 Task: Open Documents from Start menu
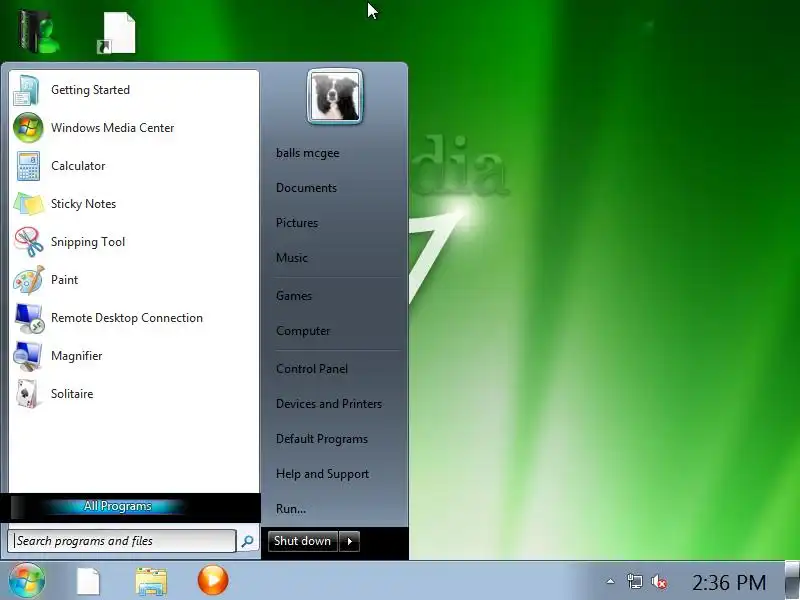pos(306,188)
